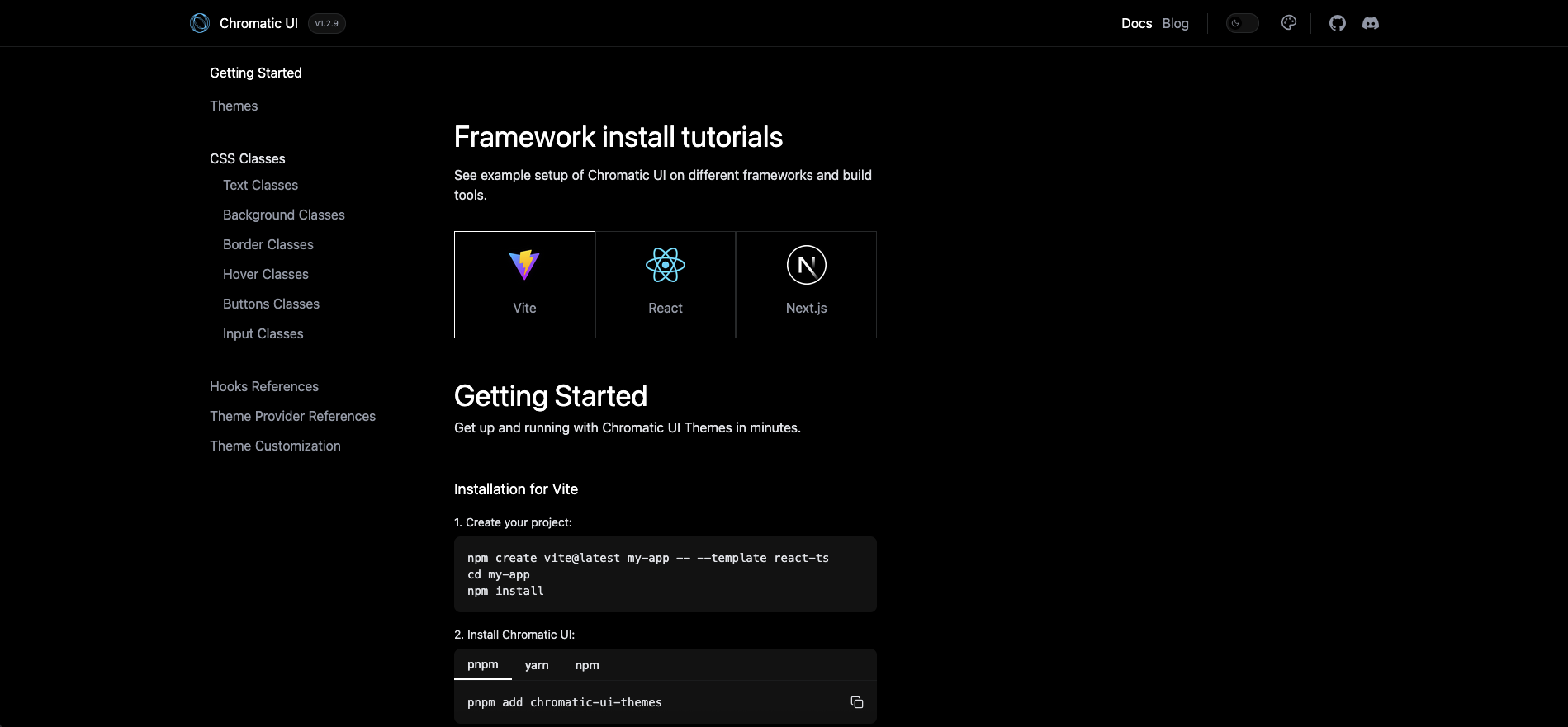Choose the React framework card
The width and height of the screenshot is (1568, 727).
point(665,284)
